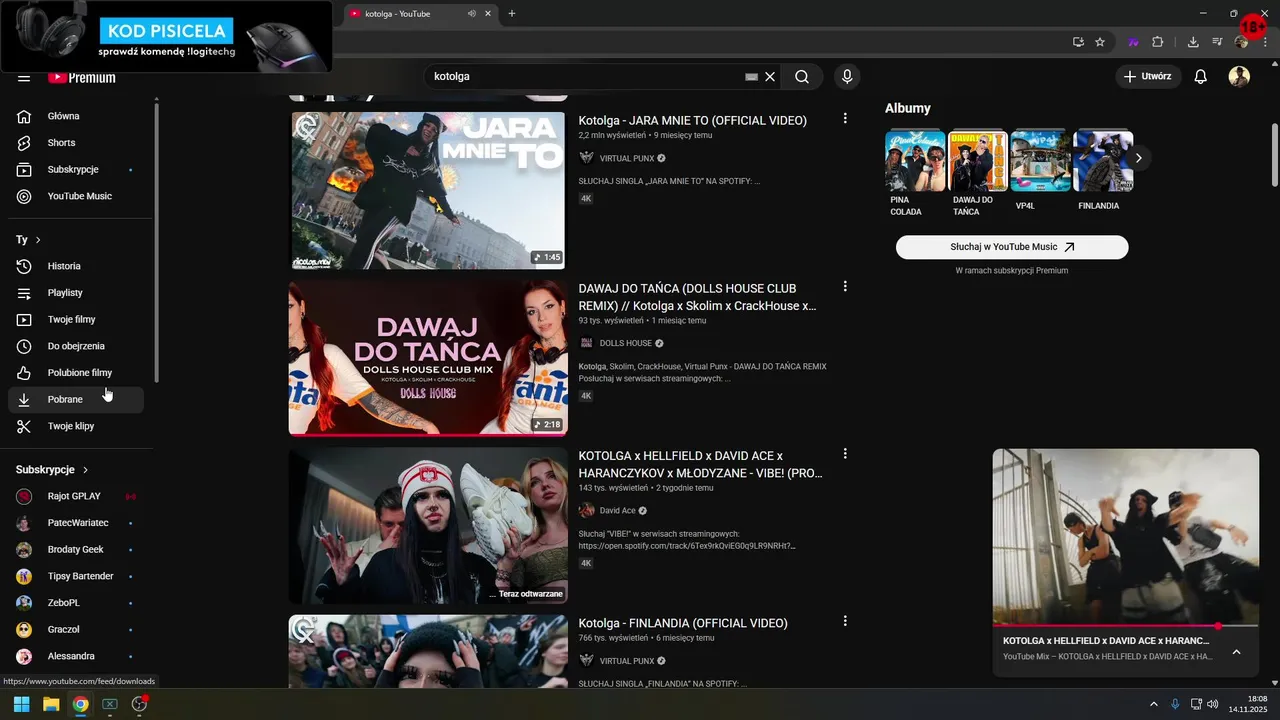1280x720 pixels.
Task: Open Twoje filmy in the sidebar
Action: pos(76,320)
